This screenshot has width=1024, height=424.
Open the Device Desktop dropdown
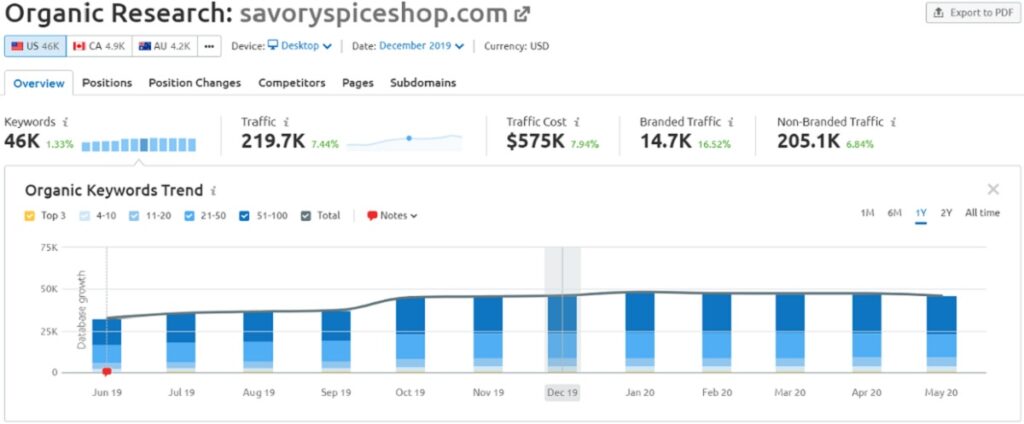coord(300,46)
